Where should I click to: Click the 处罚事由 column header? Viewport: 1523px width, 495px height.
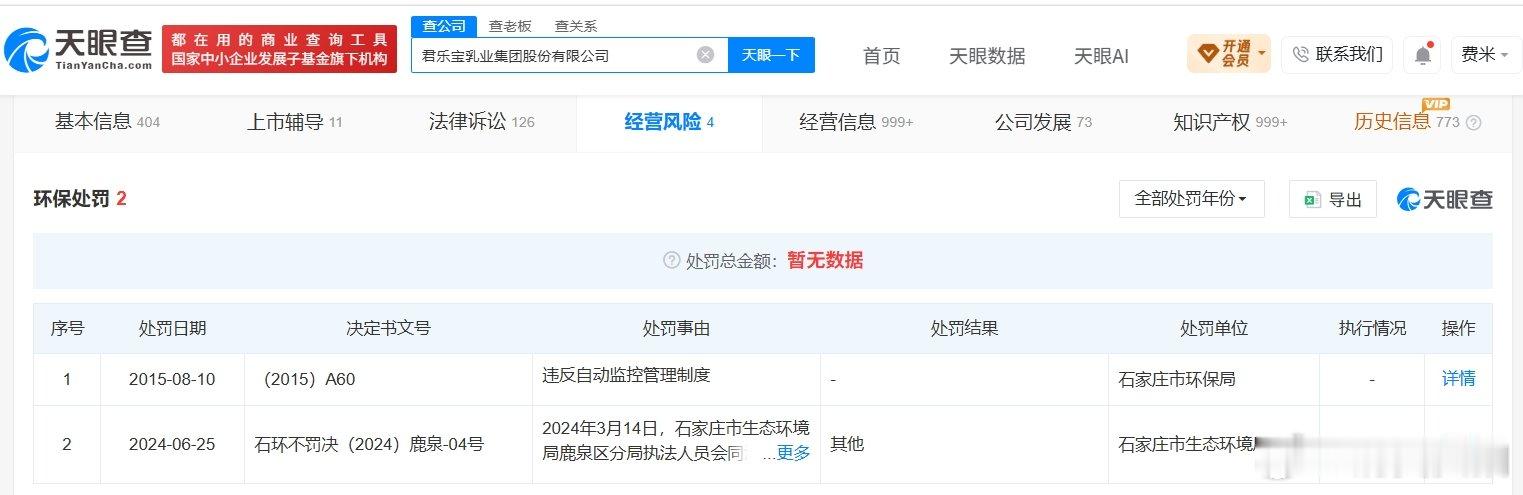click(676, 328)
